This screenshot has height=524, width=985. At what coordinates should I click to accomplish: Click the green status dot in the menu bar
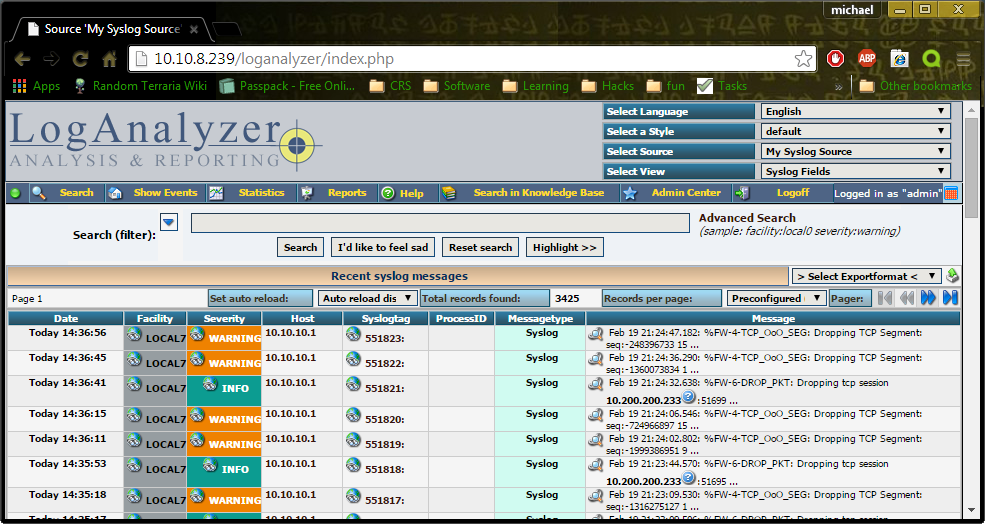[16, 194]
